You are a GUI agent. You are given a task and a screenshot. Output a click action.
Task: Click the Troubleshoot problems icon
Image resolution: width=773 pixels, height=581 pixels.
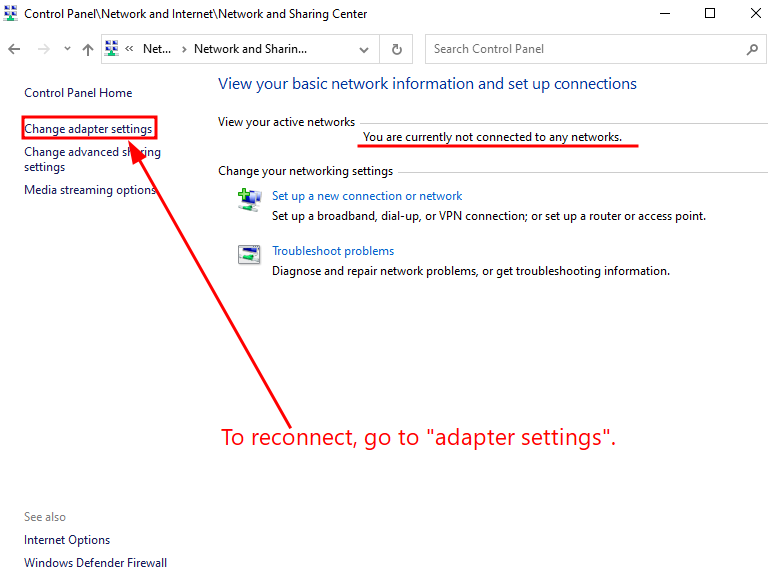249,254
